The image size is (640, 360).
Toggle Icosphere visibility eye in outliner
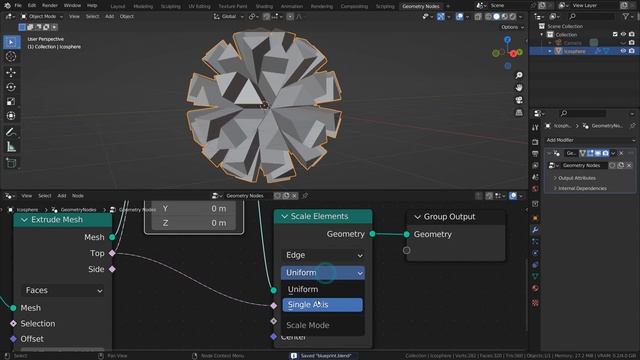623,51
